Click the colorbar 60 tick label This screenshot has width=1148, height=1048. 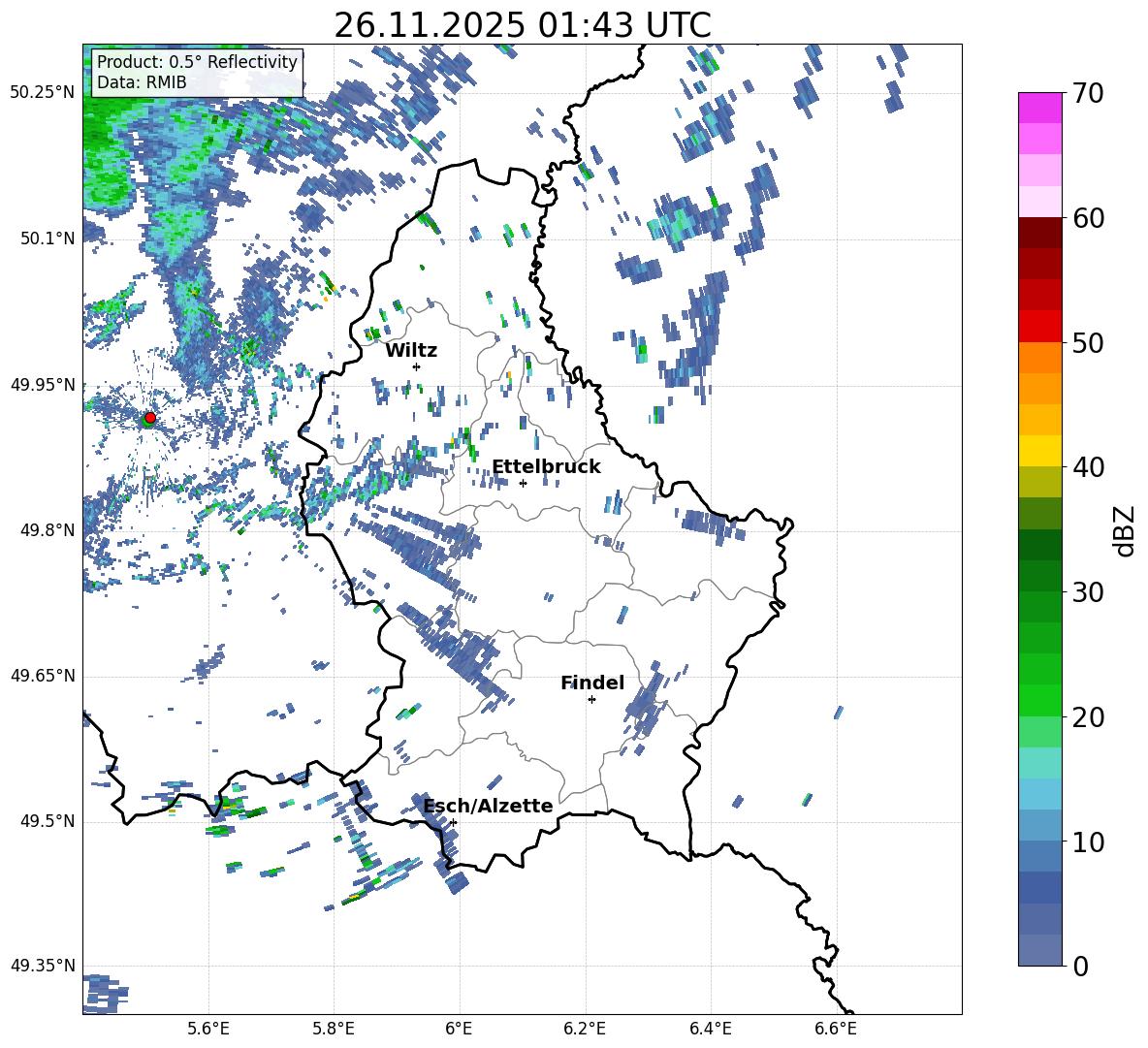pyautogui.click(x=1088, y=218)
